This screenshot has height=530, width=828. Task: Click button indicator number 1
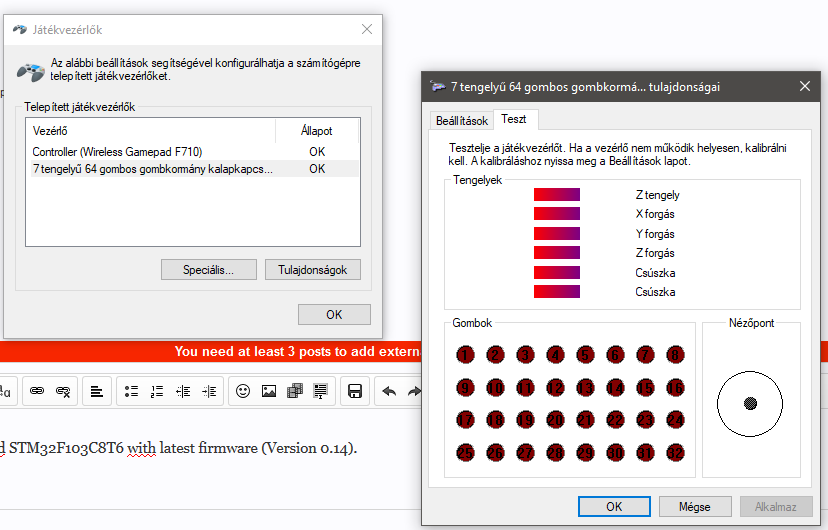tap(465, 354)
